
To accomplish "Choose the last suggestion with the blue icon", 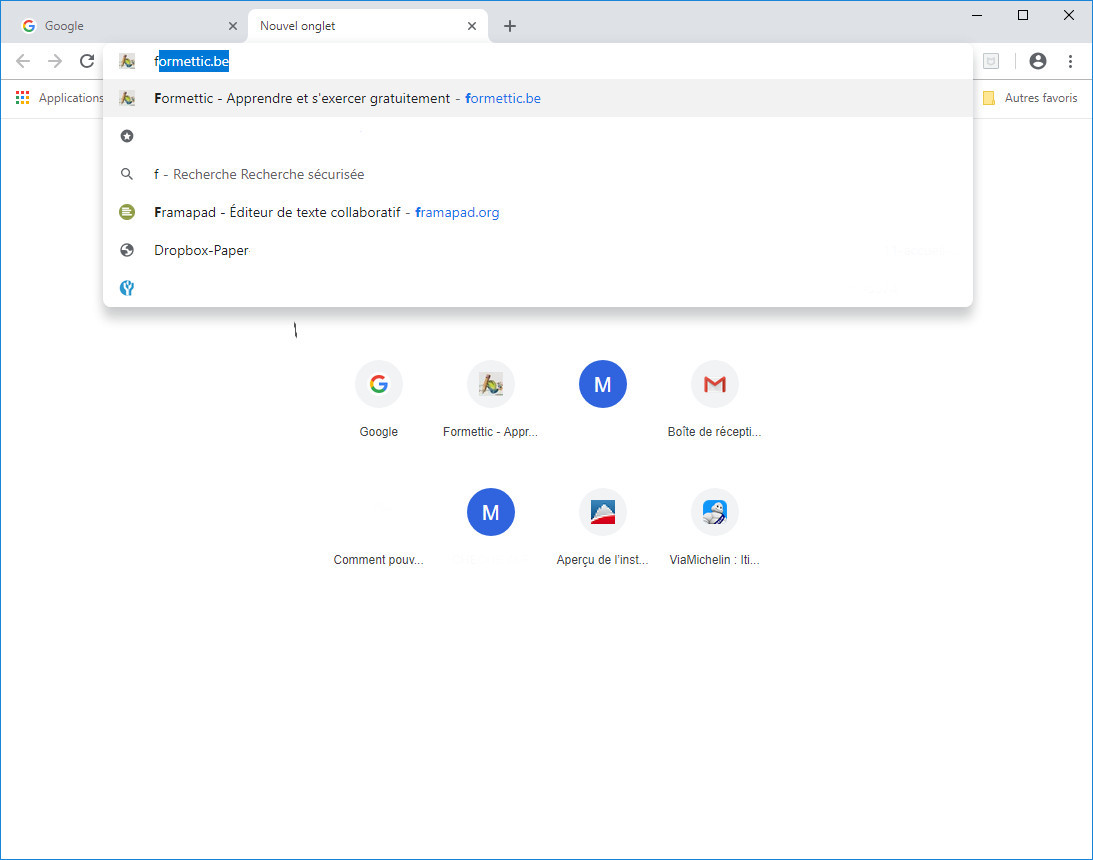I will point(537,288).
